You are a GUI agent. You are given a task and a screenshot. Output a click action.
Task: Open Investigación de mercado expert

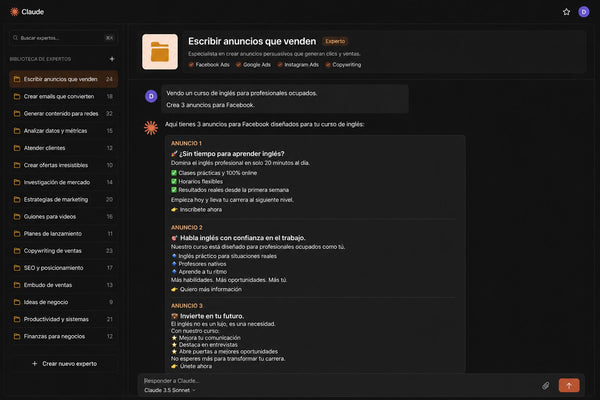coord(64,182)
